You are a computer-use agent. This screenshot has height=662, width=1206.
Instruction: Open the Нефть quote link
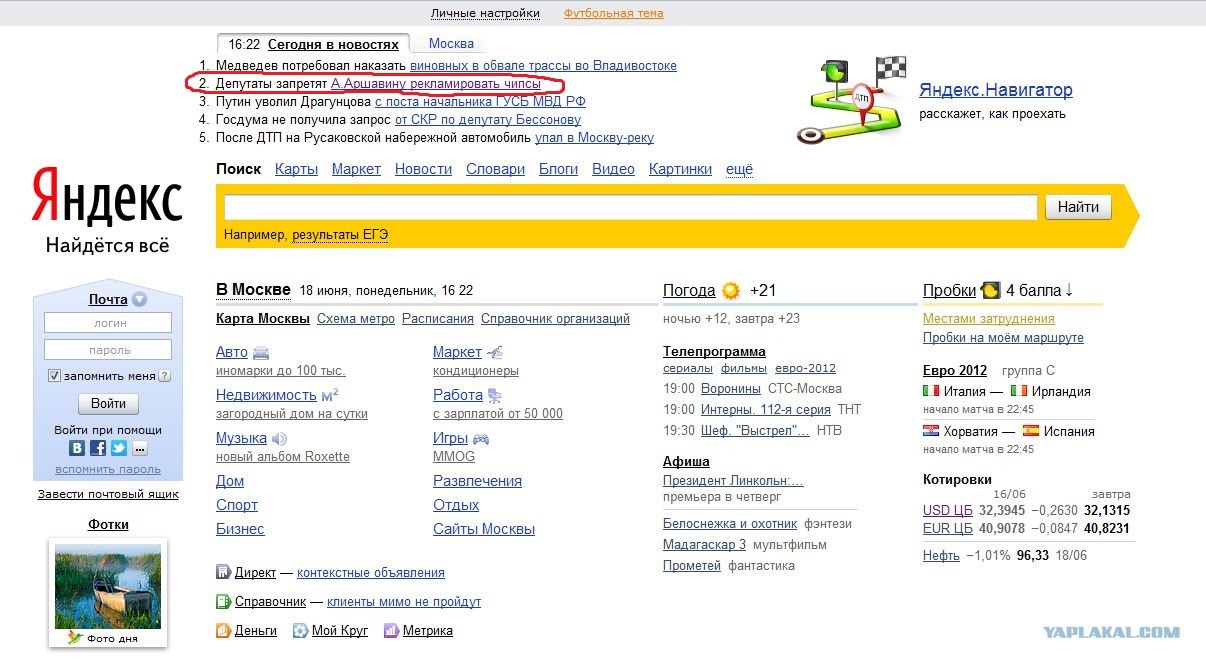point(941,555)
